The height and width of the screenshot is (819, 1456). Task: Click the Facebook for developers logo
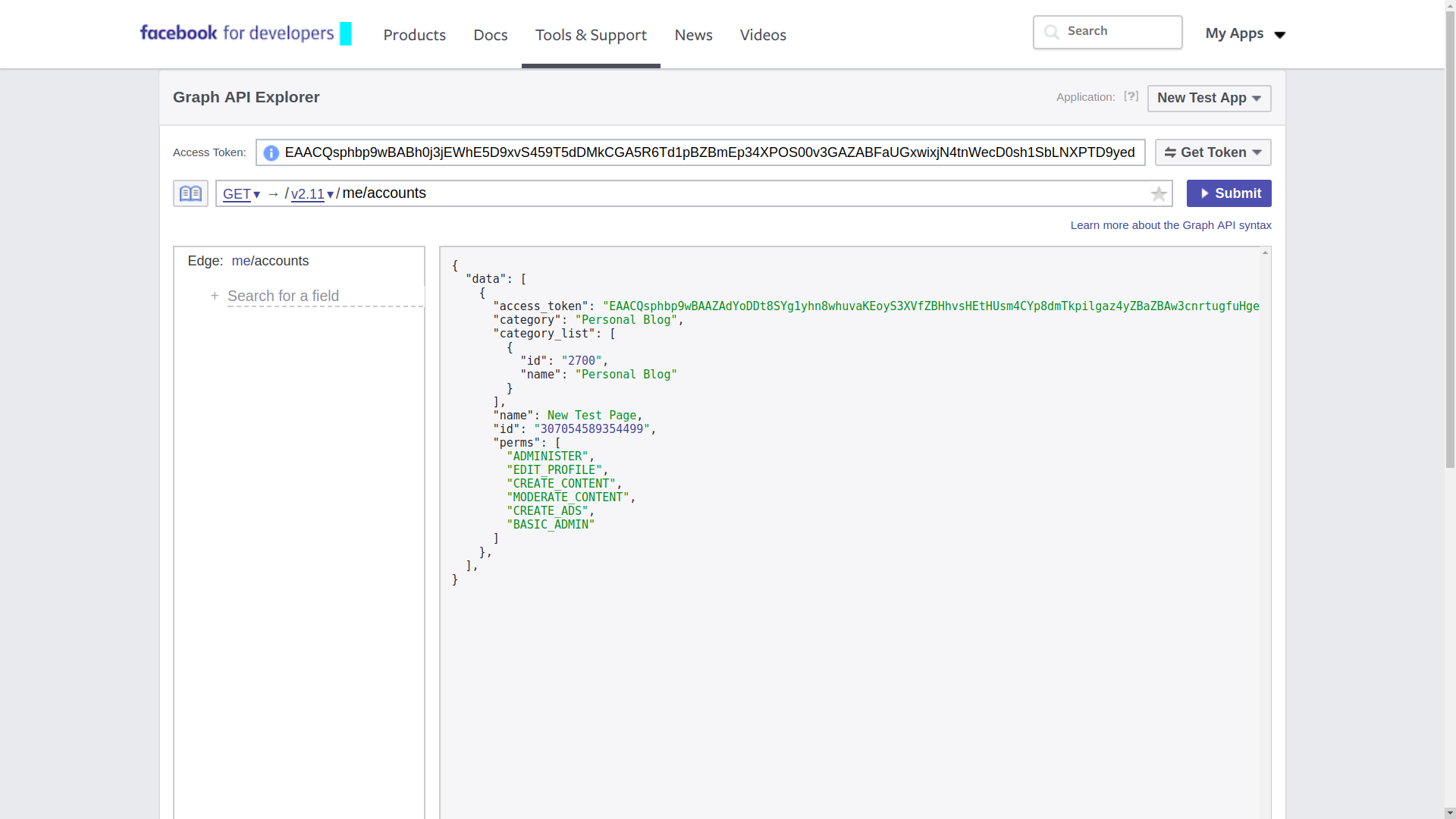click(x=246, y=33)
